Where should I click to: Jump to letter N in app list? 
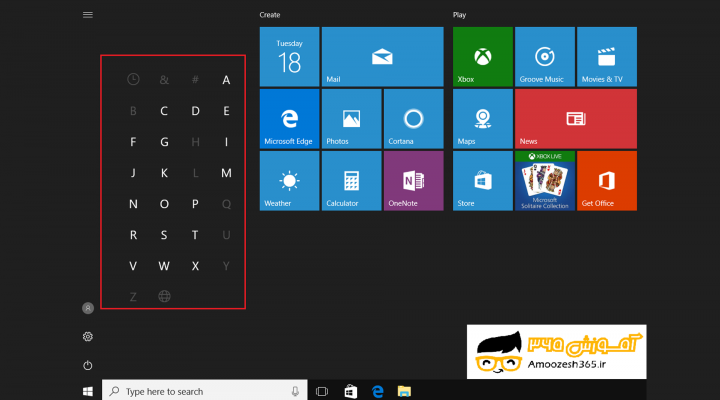(133, 204)
